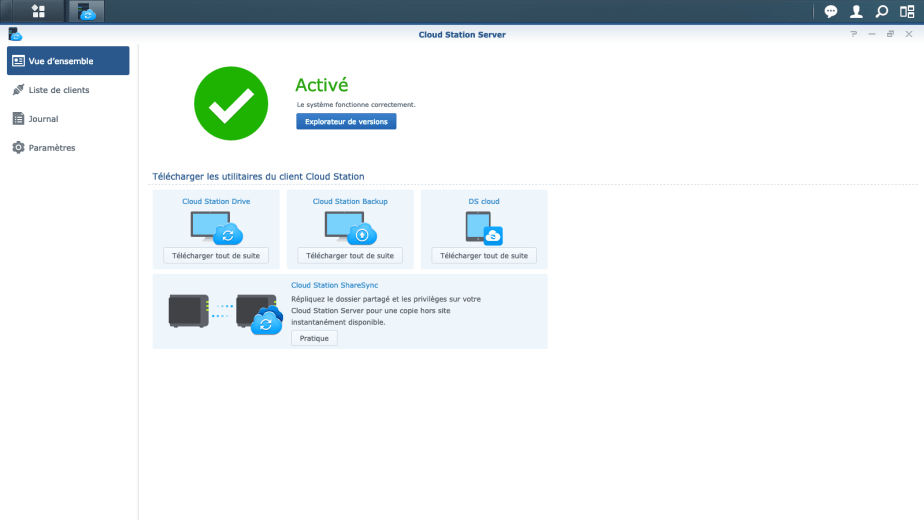Viewport: 924px width, 520px height.
Task: Click the Pratique button under ShareSync
Action: click(314, 338)
